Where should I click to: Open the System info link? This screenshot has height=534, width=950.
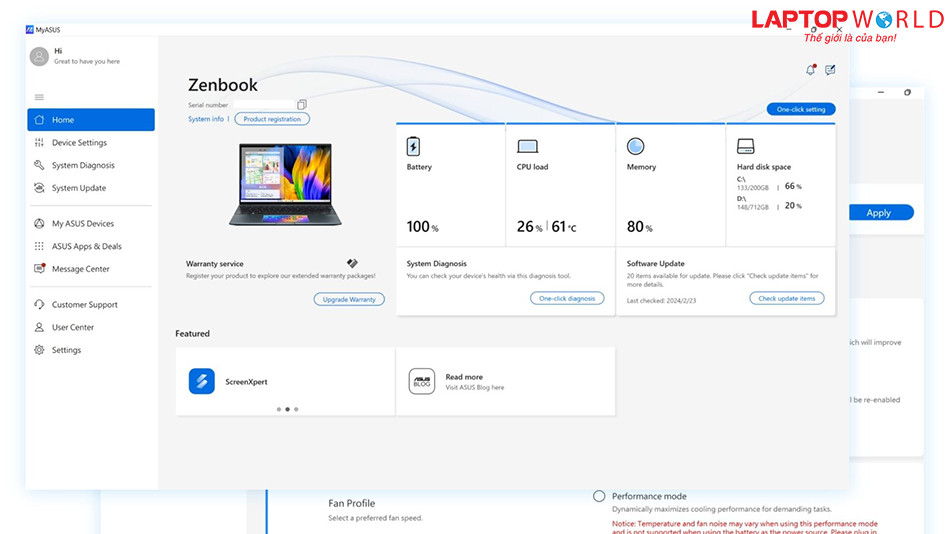pyautogui.click(x=206, y=119)
